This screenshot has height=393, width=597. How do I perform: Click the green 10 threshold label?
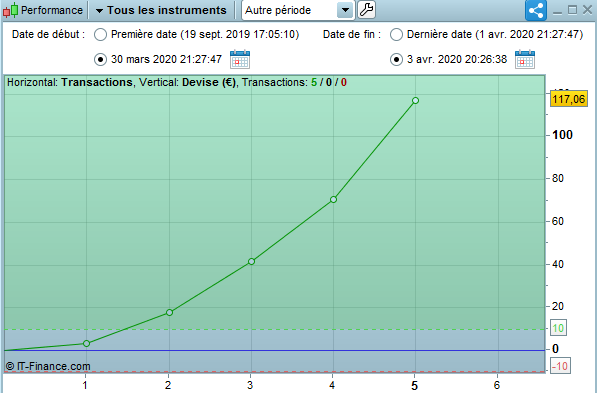pyautogui.click(x=558, y=328)
